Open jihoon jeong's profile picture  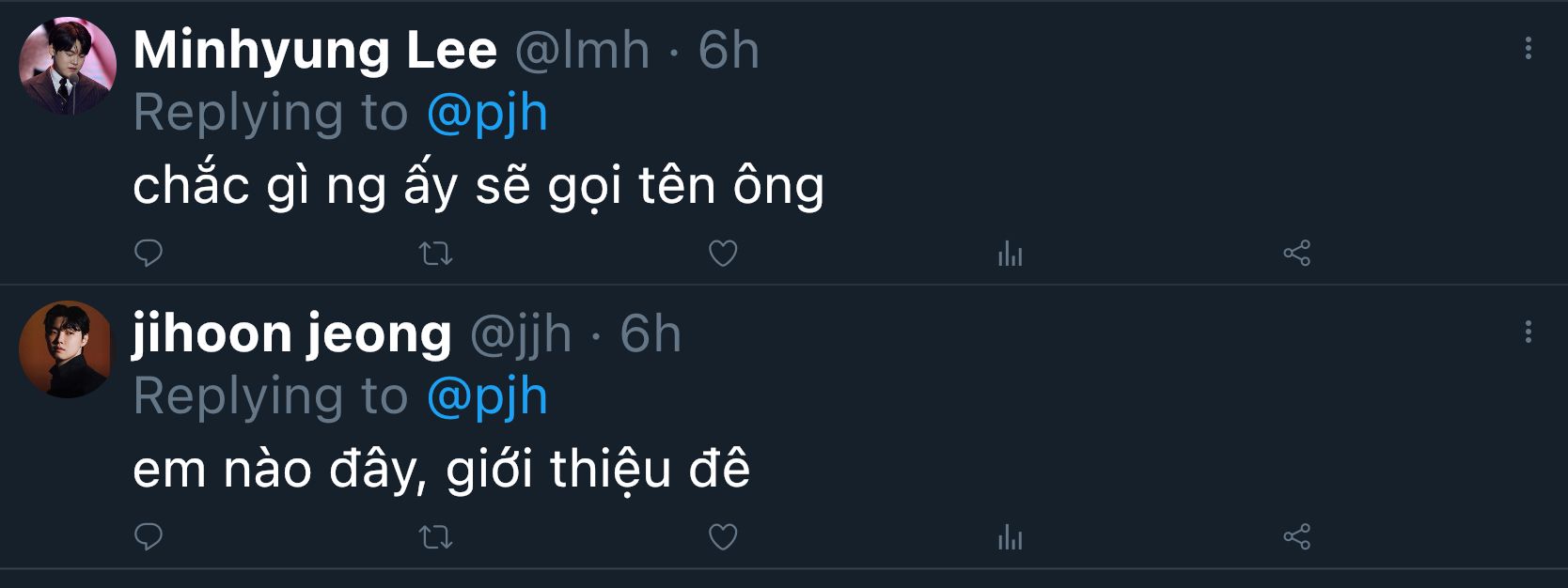pyautogui.click(x=66, y=349)
